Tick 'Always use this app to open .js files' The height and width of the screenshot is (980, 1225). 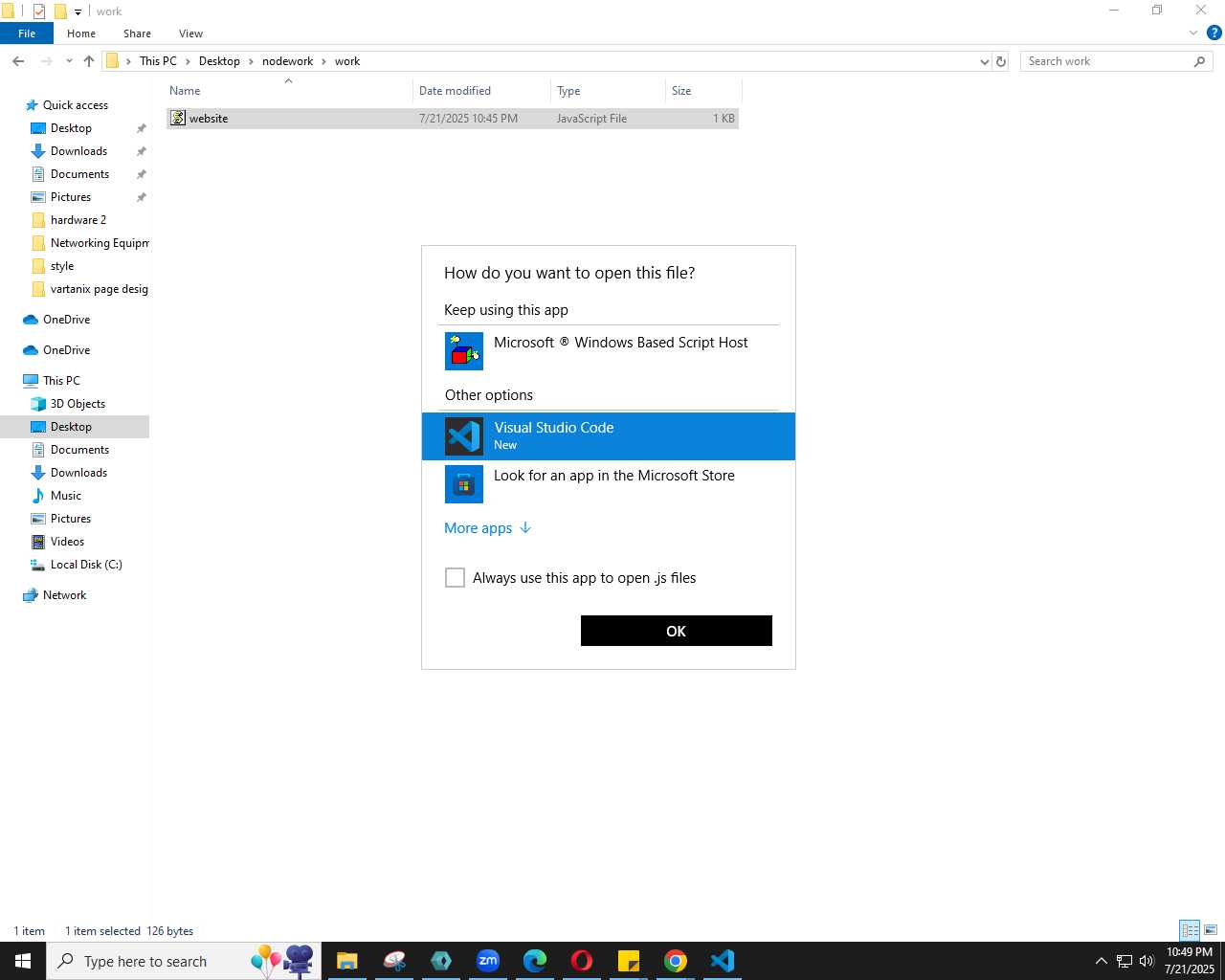pyautogui.click(x=456, y=578)
